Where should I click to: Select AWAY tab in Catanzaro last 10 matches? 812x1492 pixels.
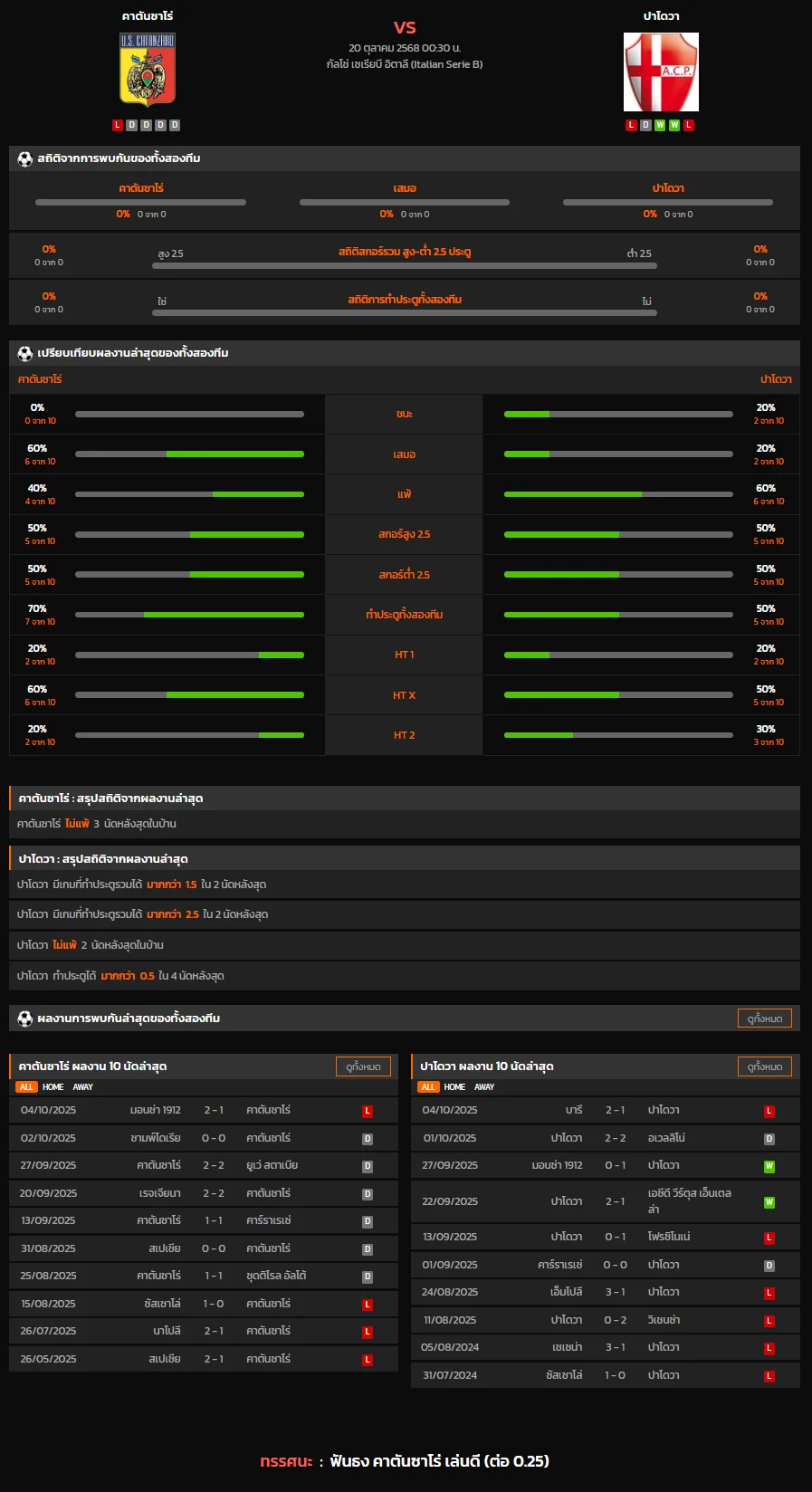83,1087
